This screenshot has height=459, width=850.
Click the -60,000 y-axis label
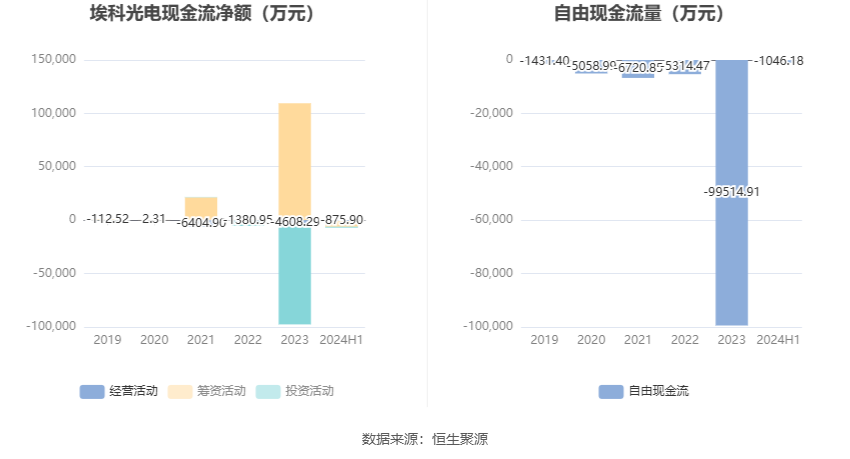coord(491,219)
